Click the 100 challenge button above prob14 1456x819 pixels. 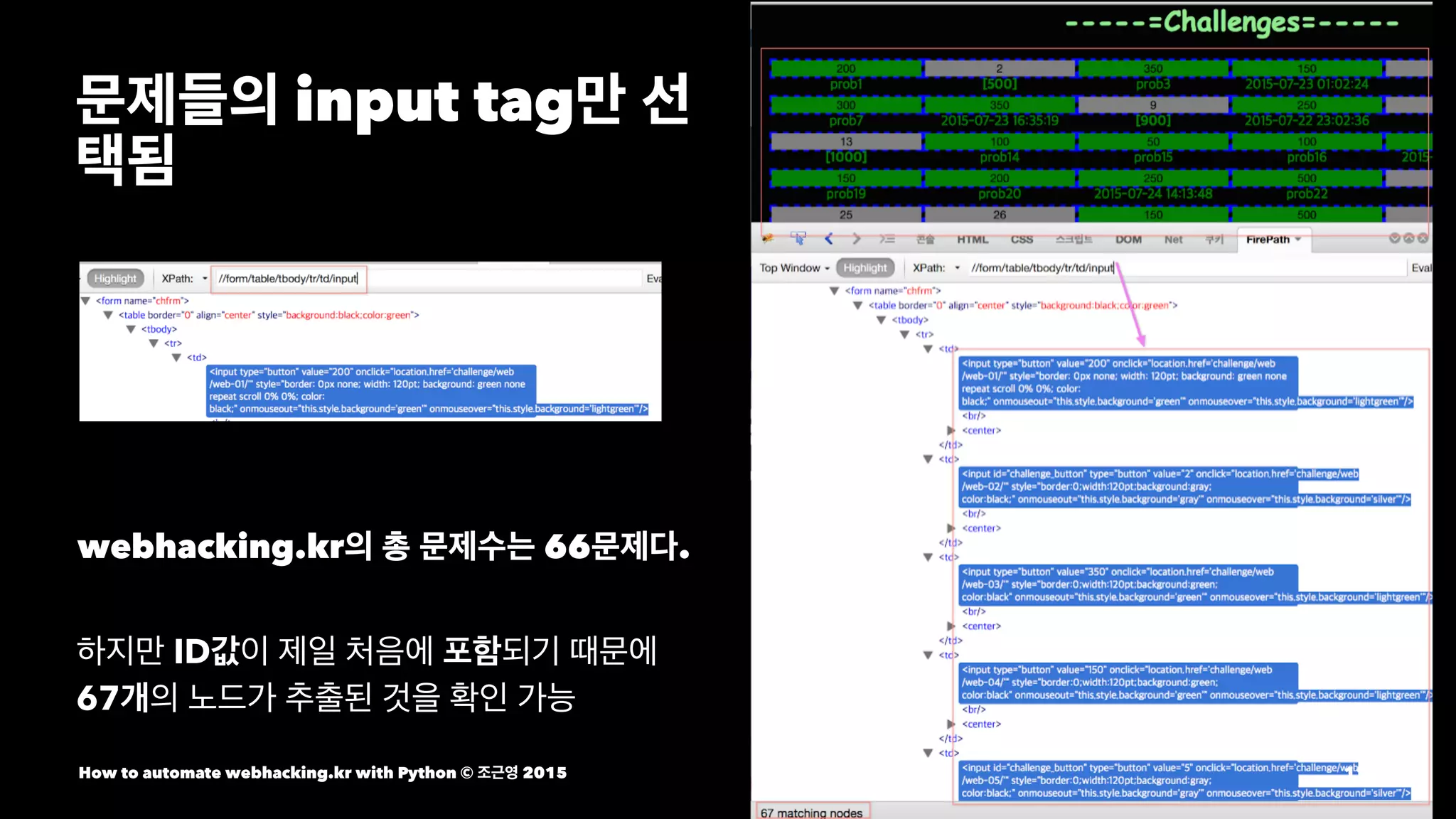coord(1000,141)
